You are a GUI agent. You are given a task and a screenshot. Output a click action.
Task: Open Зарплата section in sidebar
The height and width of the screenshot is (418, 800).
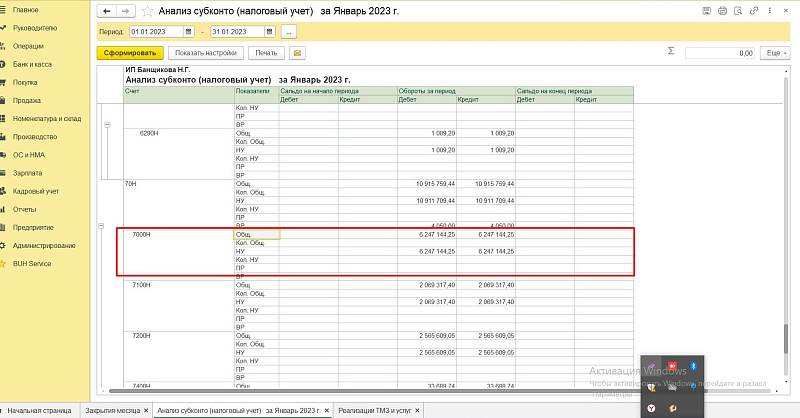[x=26, y=172]
